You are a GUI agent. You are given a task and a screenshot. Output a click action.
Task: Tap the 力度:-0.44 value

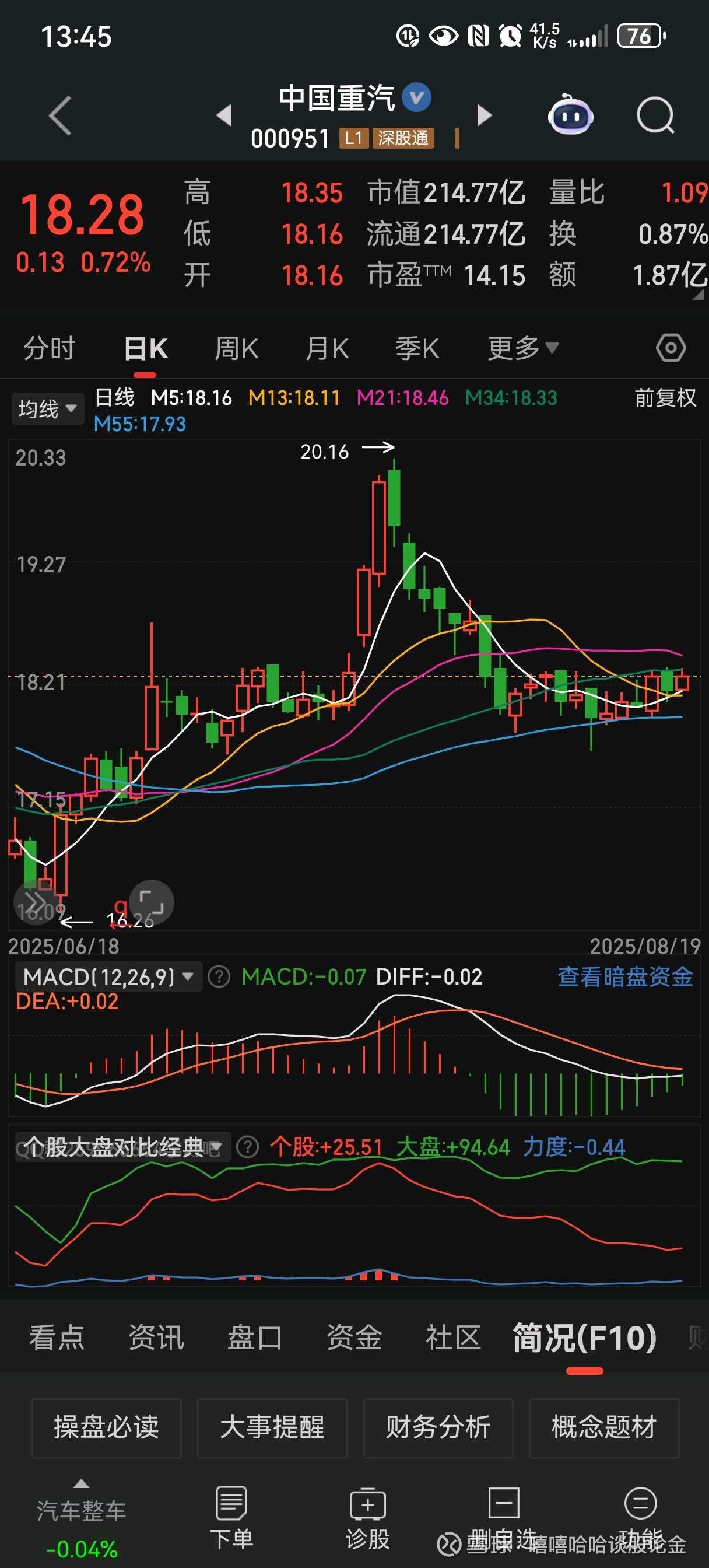[x=574, y=1147]
